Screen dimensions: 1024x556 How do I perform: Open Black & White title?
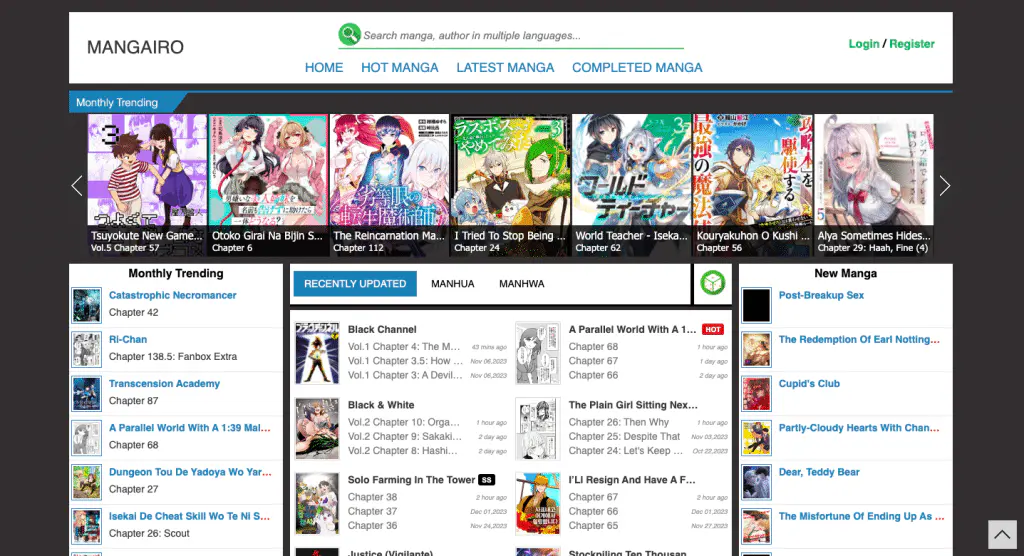[x=381, y=405]
